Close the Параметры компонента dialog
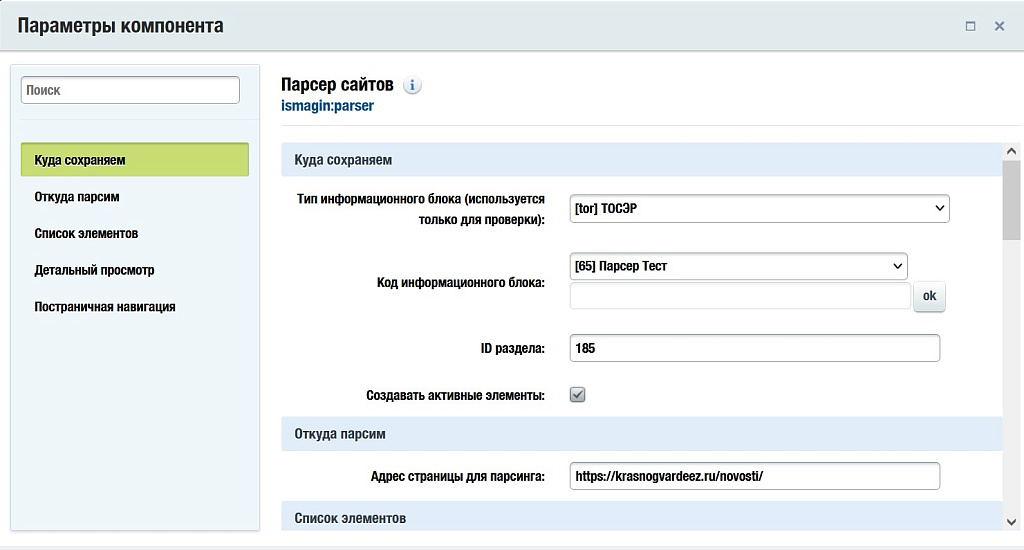Image resolution: width=1024 pixels, height=550 pixels. 999,26
